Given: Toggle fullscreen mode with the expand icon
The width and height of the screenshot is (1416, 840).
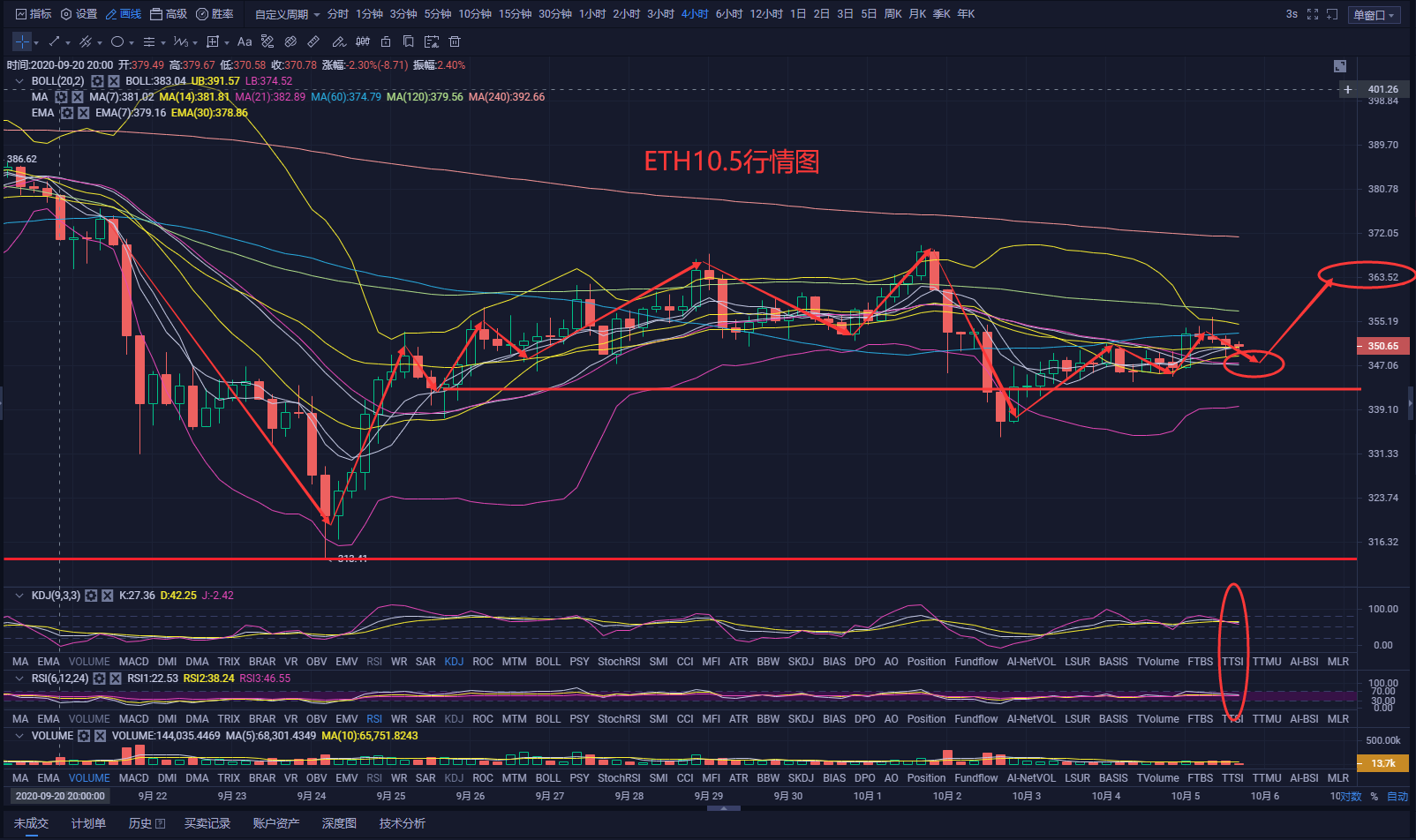Looking at the screenshot, I should coord(1314,13).
